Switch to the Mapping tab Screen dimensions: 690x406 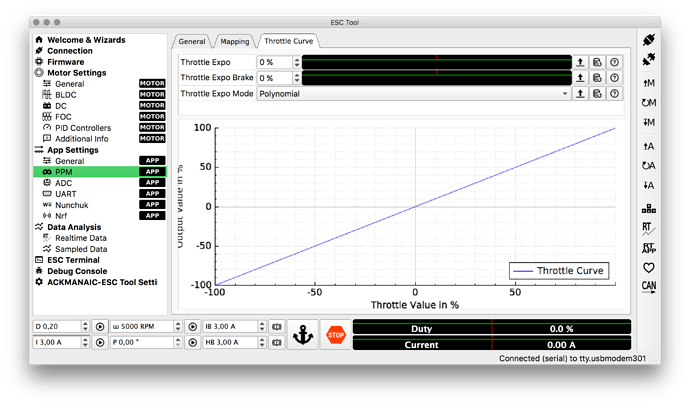coord(235,41)
